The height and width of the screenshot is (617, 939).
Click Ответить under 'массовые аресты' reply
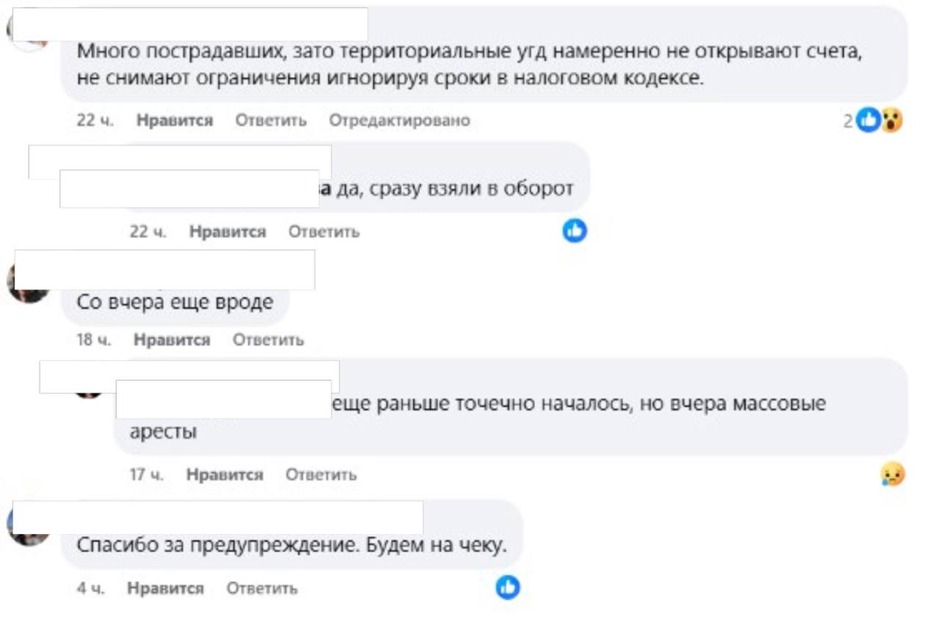[321, 475]
